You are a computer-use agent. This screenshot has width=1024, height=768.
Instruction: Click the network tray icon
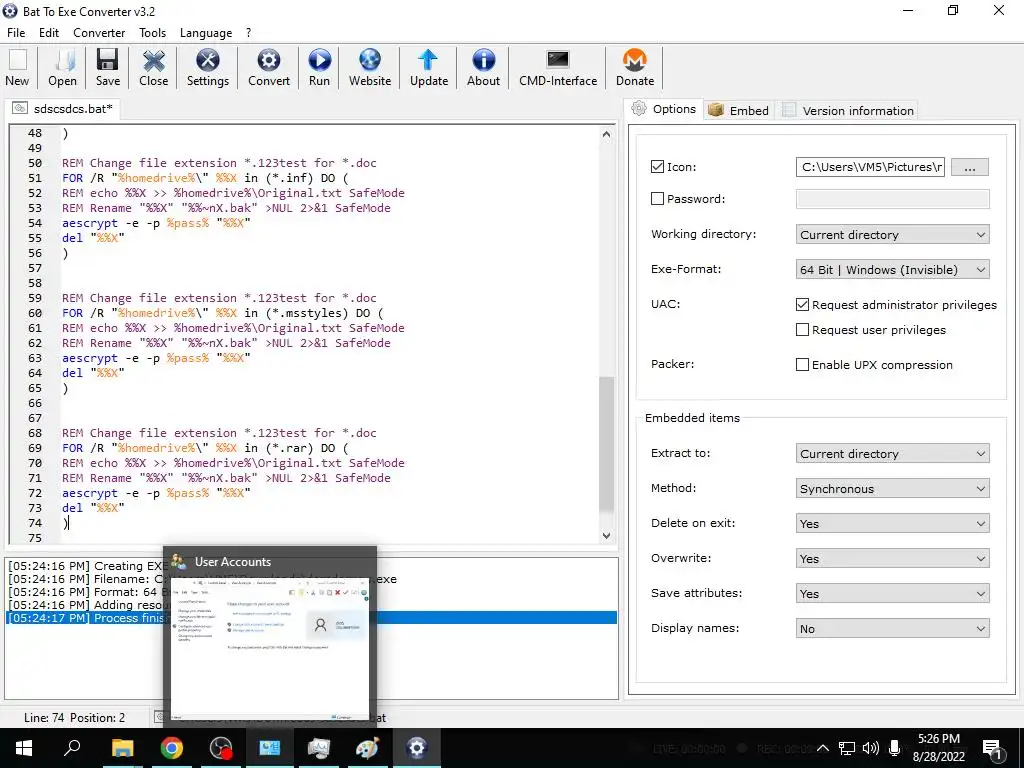click(847, 748)
